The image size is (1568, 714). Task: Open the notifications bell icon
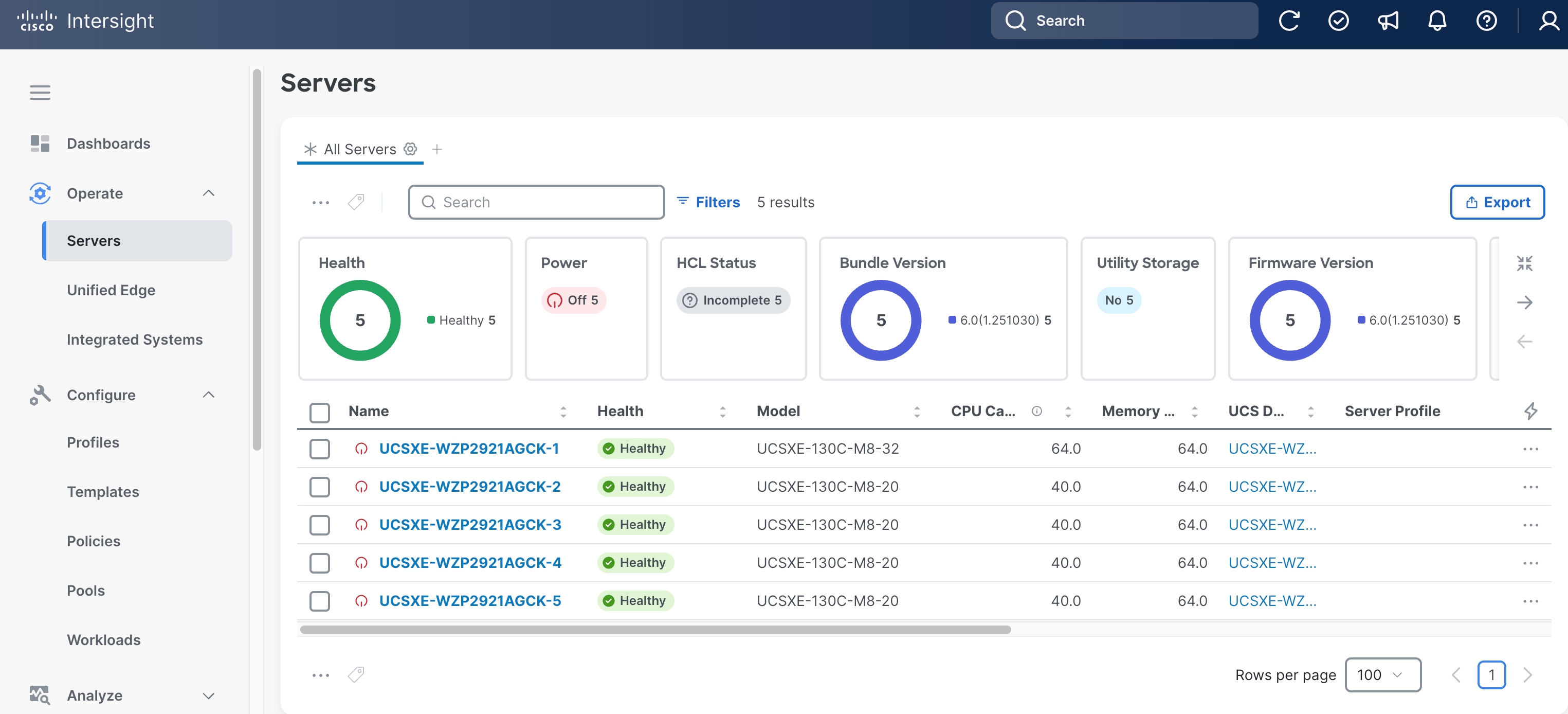click(x=1437, y=21)
